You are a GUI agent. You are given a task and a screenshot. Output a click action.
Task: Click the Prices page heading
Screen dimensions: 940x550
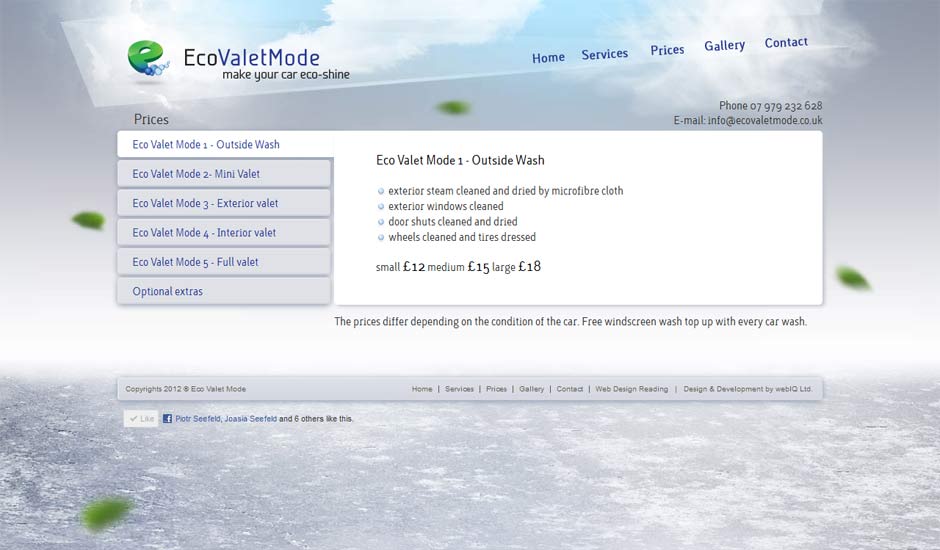click(151, 119)
